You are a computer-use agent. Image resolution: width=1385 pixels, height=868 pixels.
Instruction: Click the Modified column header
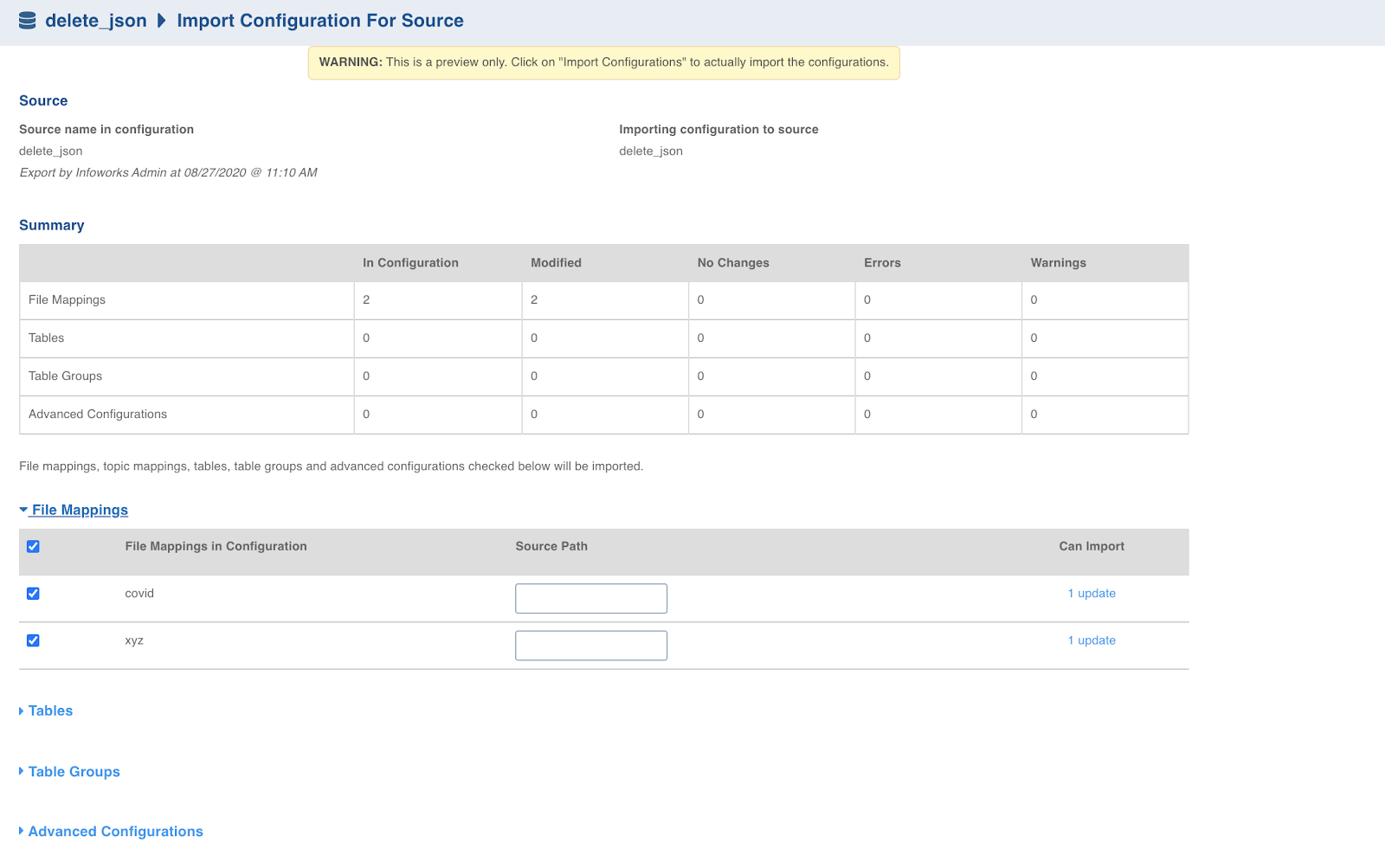point(556,263)
